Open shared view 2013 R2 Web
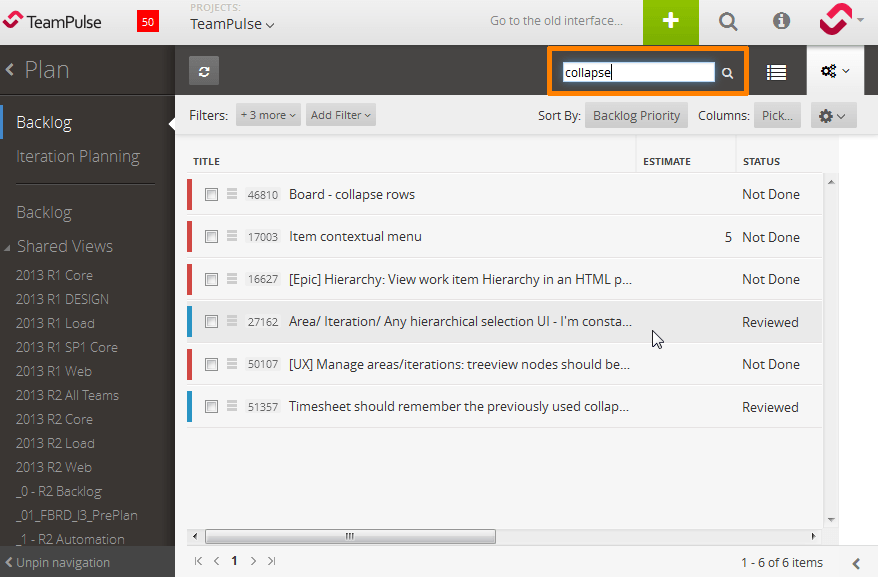This screenshot has height=577, width=878. 54,467
